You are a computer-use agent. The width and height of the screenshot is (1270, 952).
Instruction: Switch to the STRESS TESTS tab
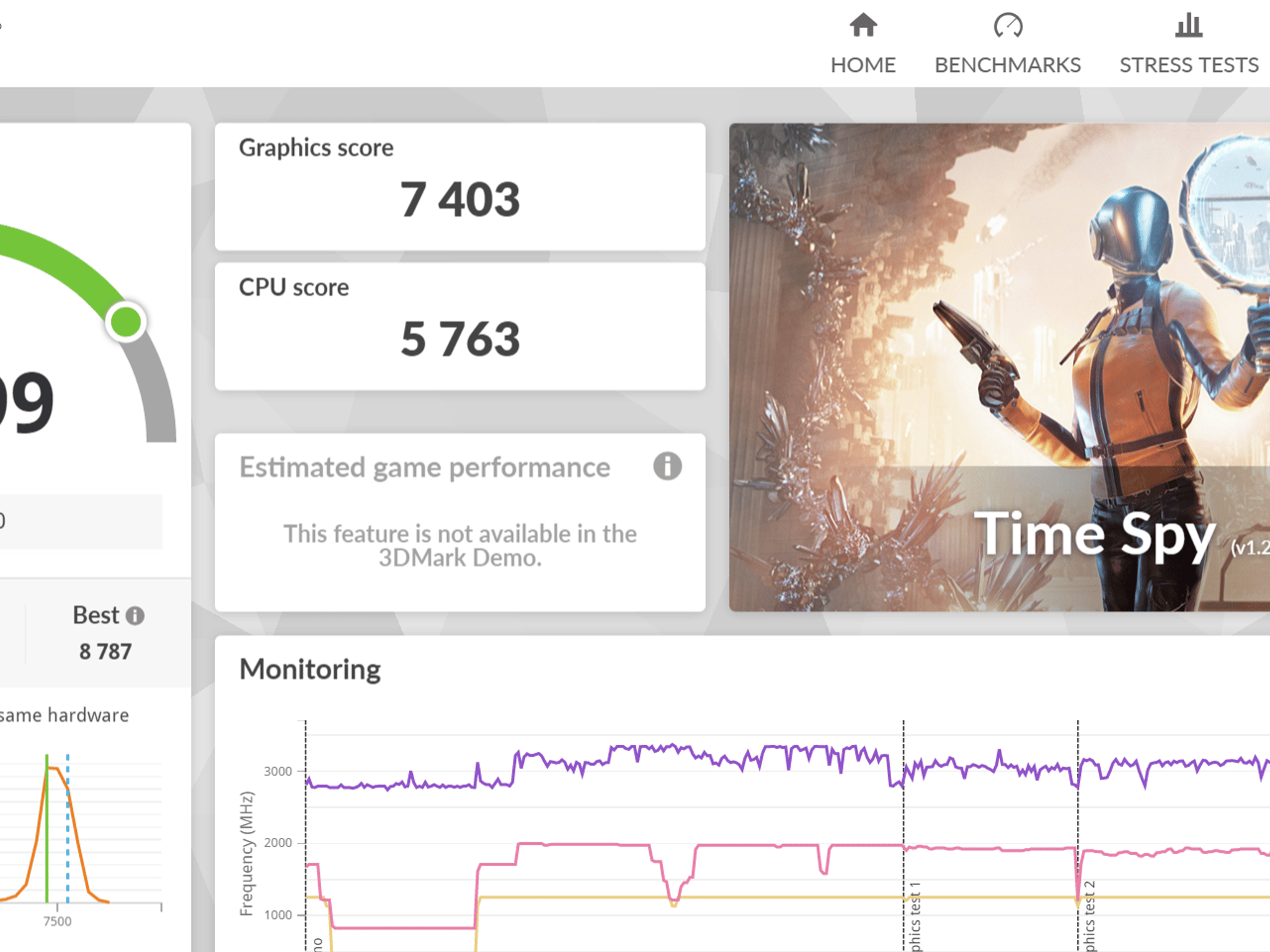pos(1189,64)
